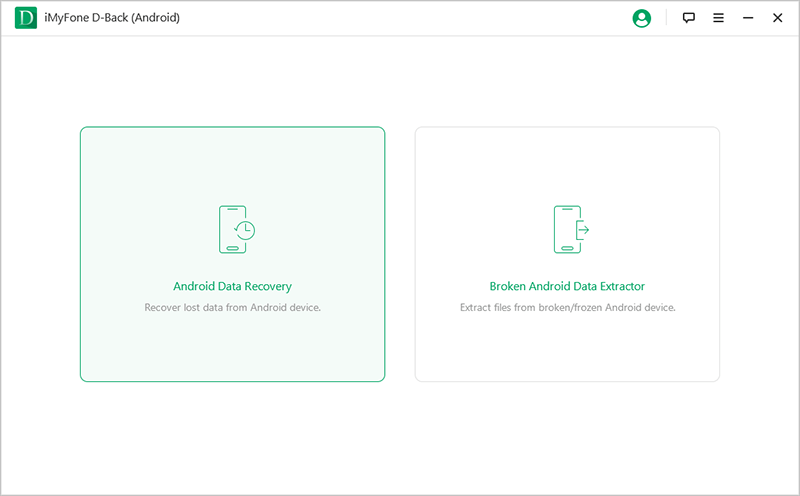Click "Extract files from broken/frozen Android device." text
Screen dimensions: 800x496
567,308
